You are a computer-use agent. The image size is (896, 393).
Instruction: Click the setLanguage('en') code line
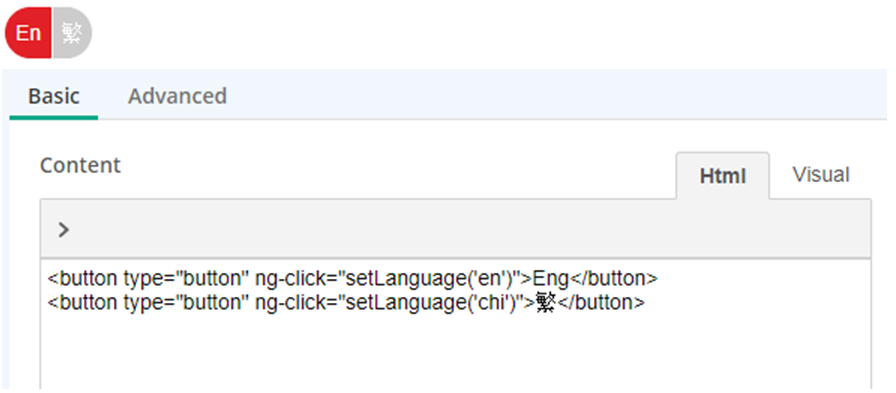353,279
